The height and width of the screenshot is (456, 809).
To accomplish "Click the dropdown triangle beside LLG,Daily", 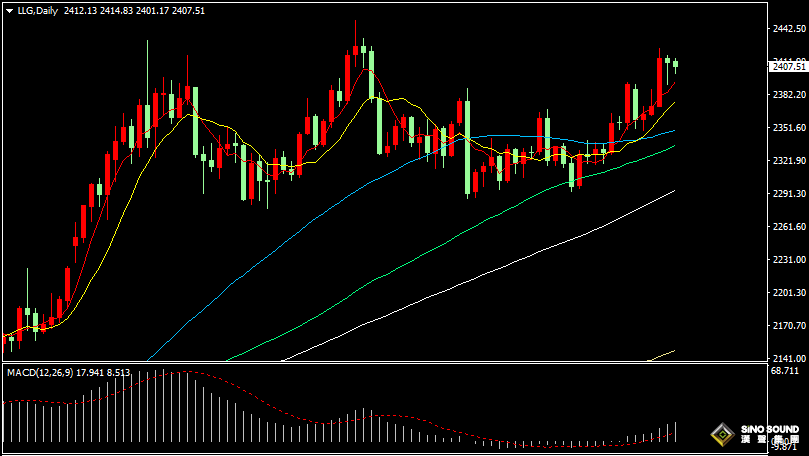I will click(x=9, y=10).
